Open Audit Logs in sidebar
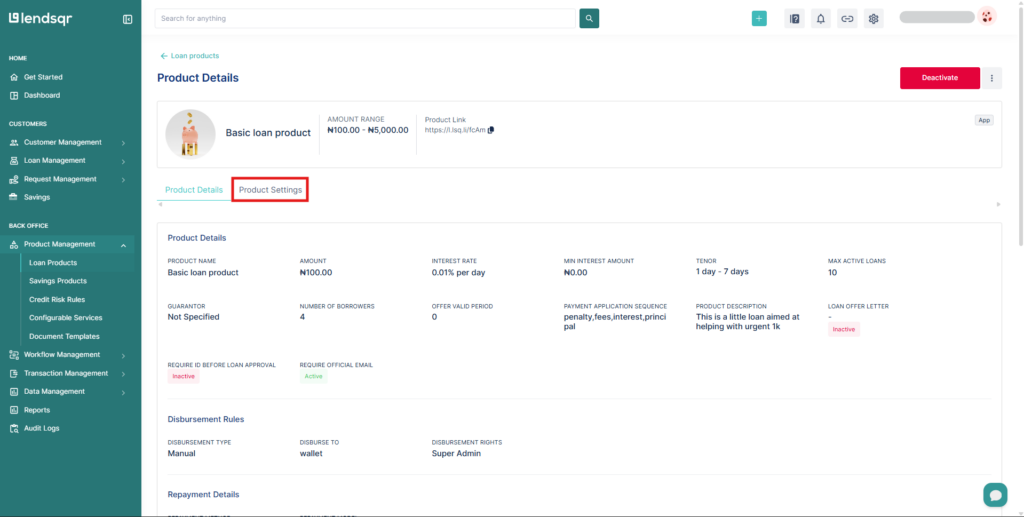This screenshot has height=517, width=1024. (x=41, y=428)
